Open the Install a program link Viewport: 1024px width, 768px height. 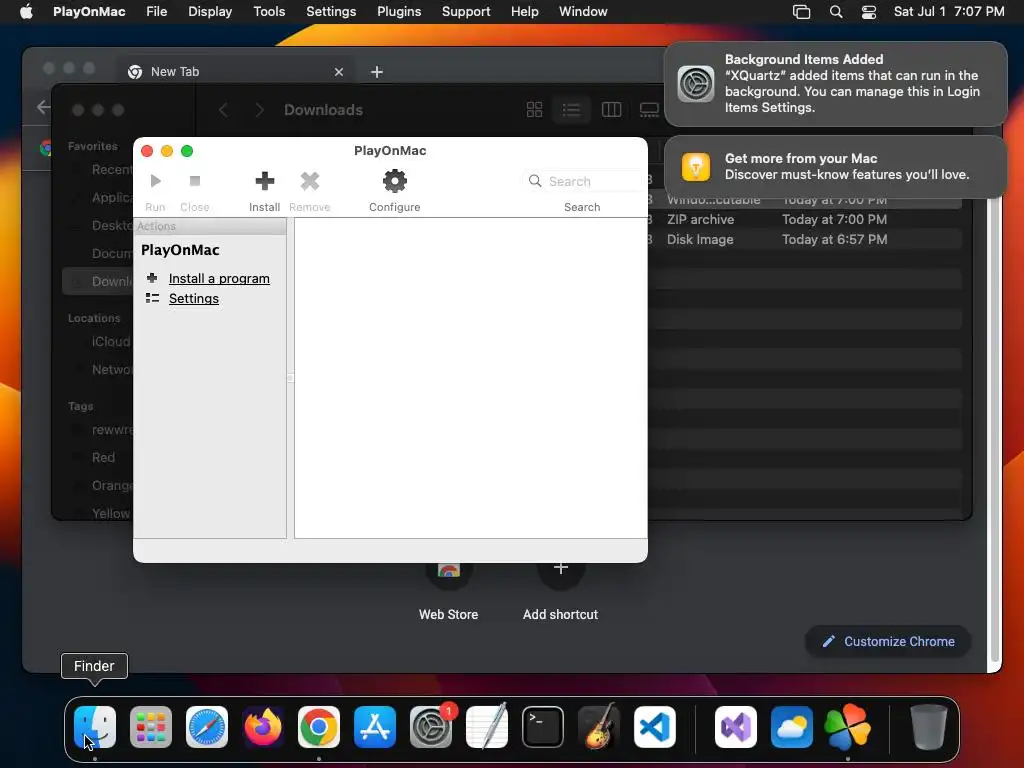pos(219,279)
